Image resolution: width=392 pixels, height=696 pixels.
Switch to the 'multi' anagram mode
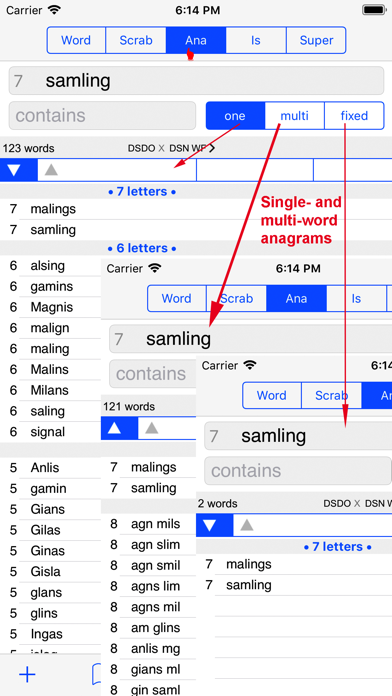[x=295, y=116]
